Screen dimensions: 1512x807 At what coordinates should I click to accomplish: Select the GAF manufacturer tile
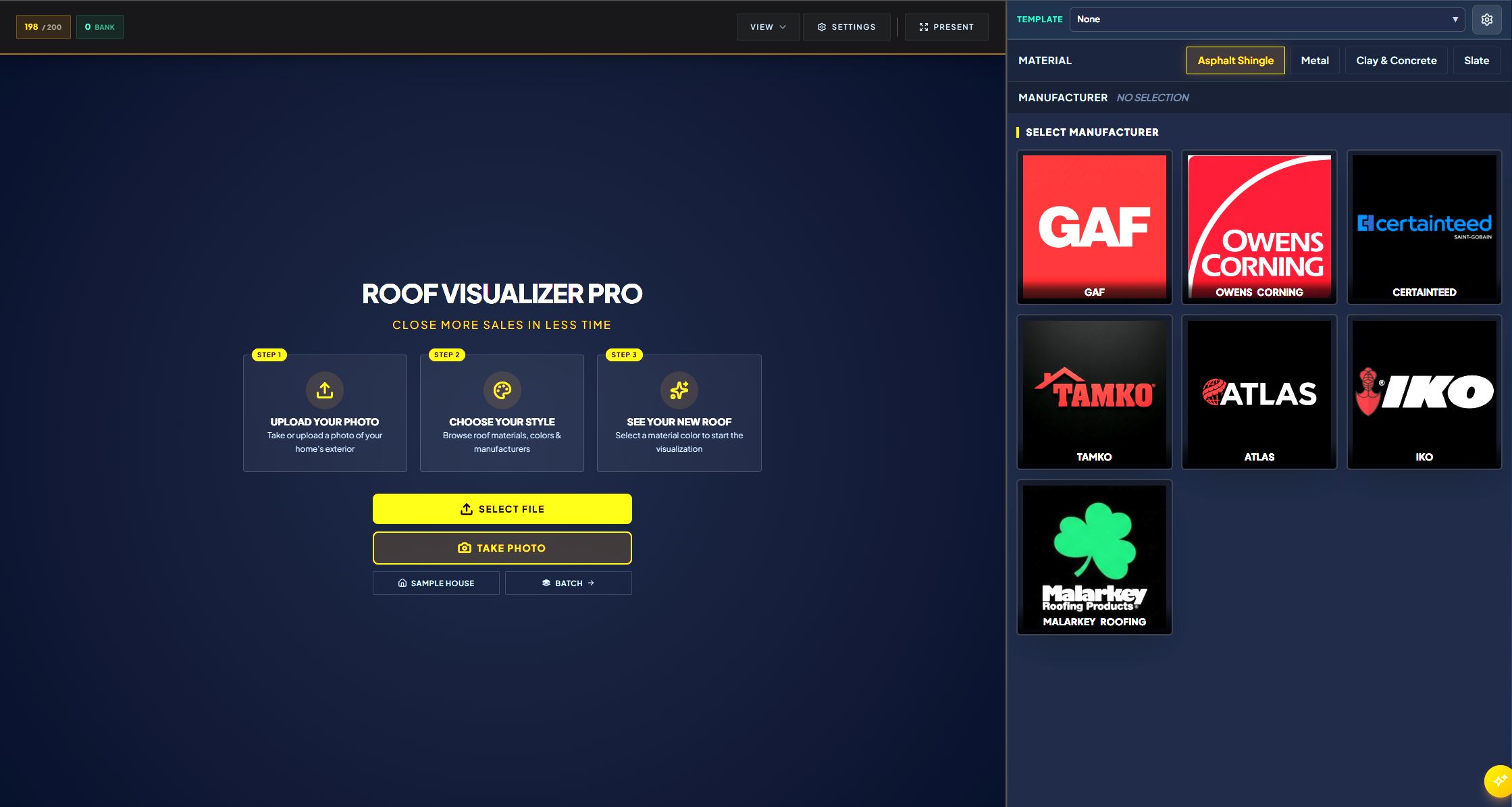(x=1095, y=227)
